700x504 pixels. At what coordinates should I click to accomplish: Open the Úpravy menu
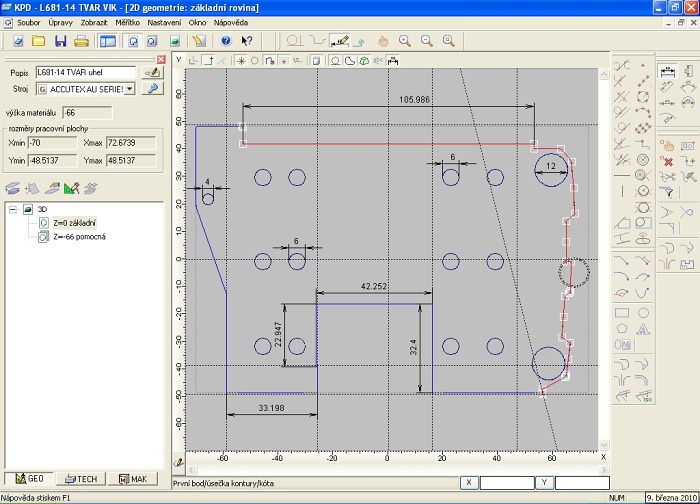[x=60, y=22]
